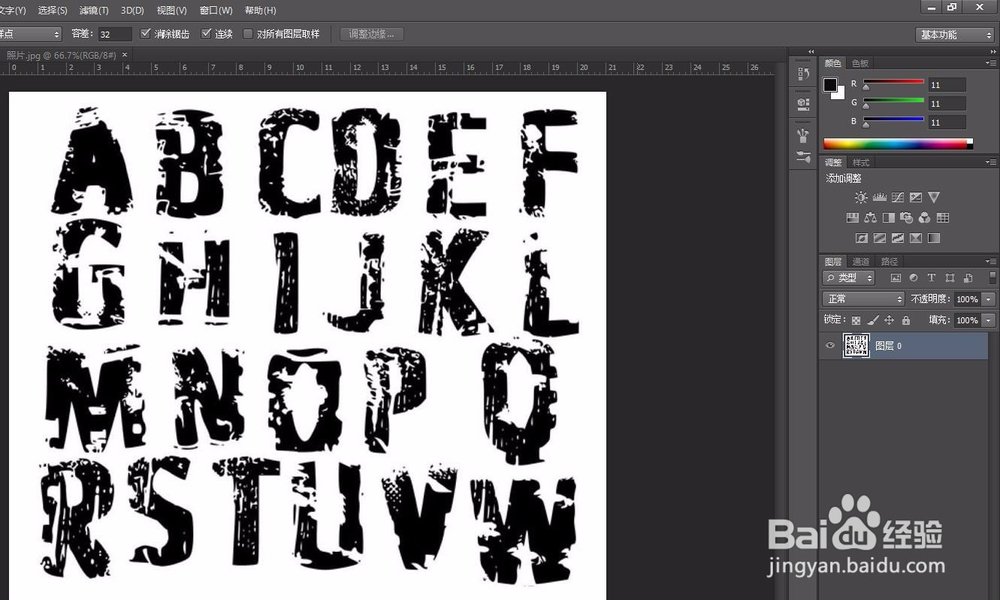1000x600 pixels.
Task: Toggle lock transparent pixels
Action: point(856,320)
